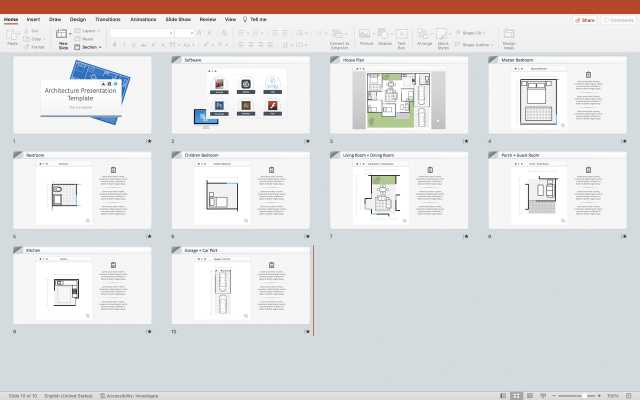Image resolution: width=640 pixels, height=400 pixels.
Task: Click the Text Box icon
Action: [402, 36]
